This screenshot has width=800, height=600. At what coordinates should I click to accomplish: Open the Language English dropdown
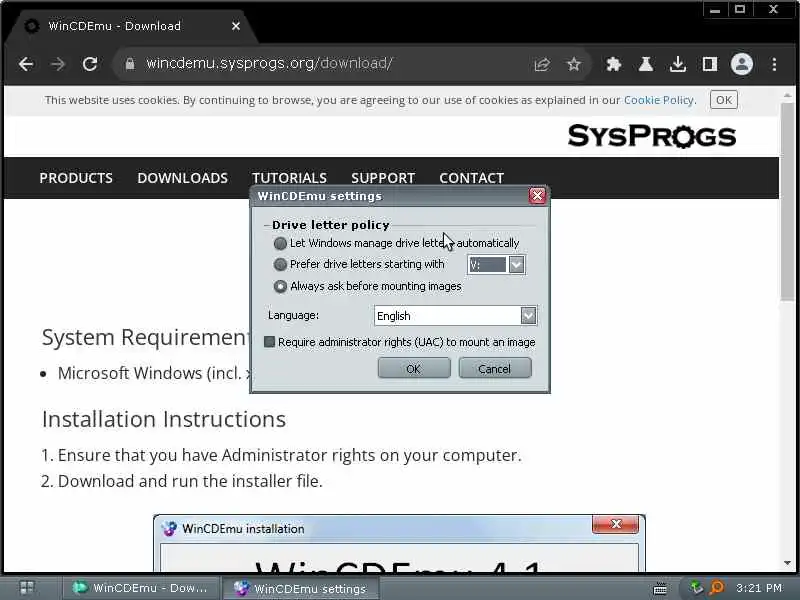[x=529, y=316]
